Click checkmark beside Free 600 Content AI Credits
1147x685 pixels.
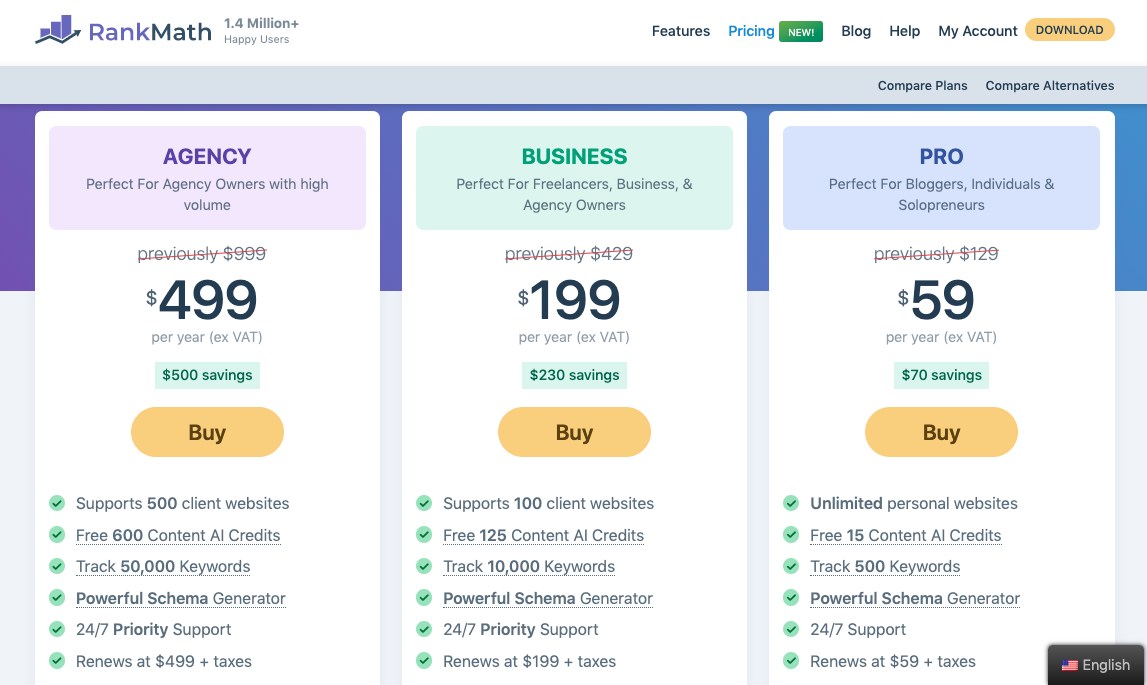57,534
